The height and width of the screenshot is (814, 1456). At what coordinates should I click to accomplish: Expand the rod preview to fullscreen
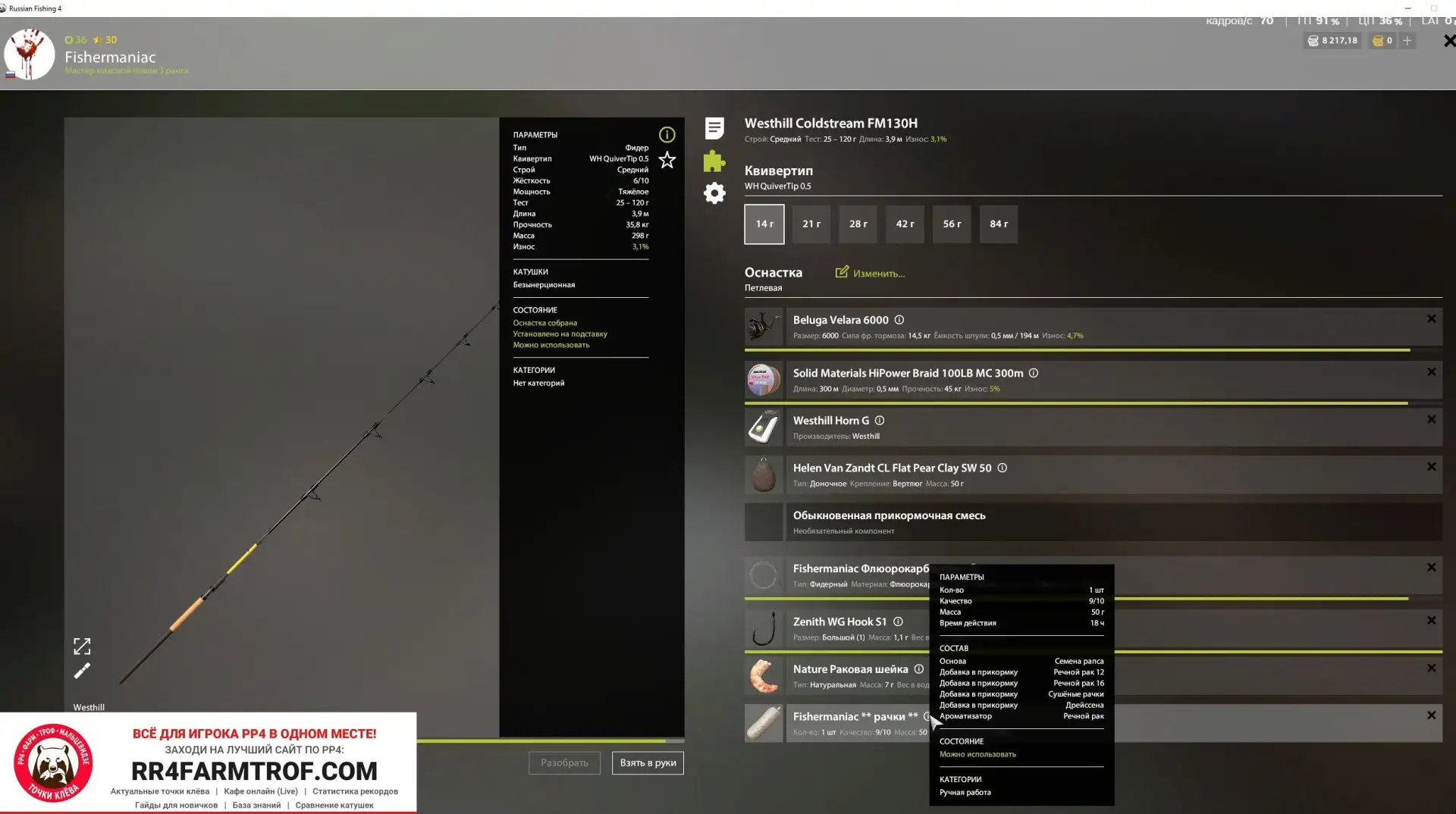point(82,646)
